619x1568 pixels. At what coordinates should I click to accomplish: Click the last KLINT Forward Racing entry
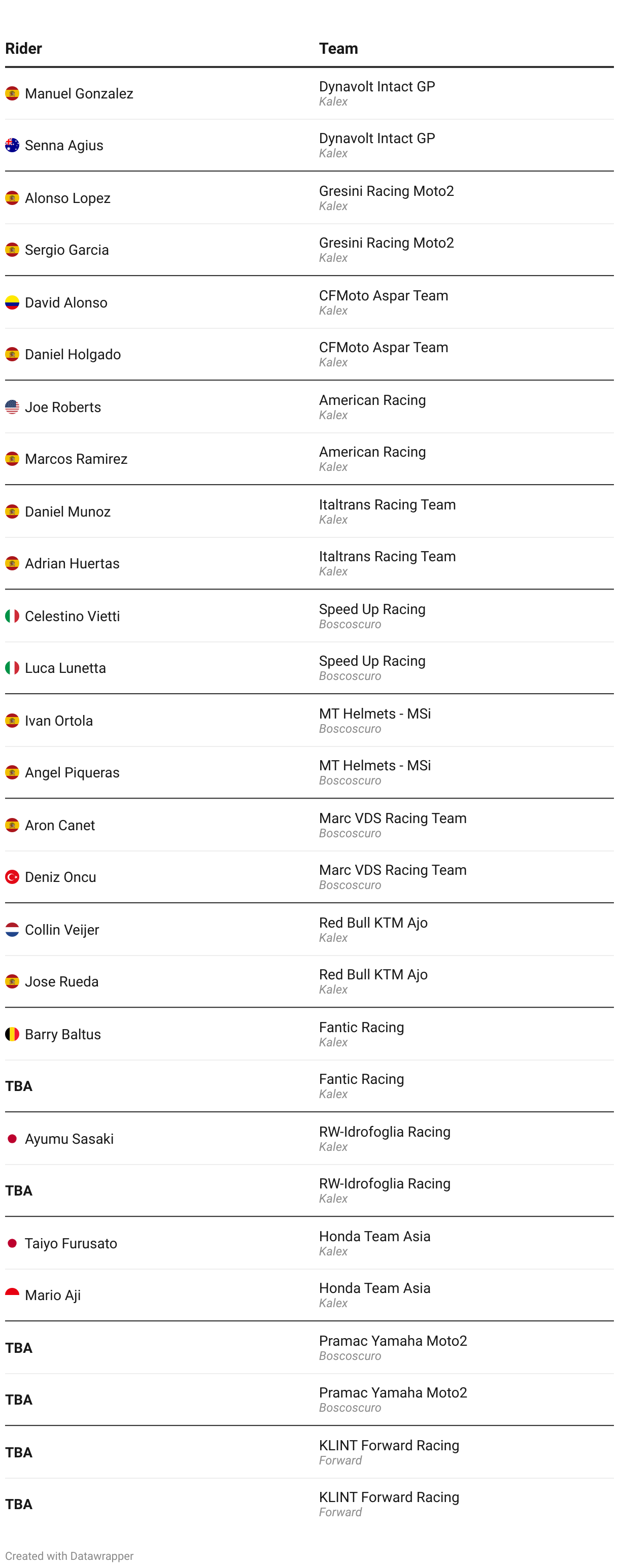[389, 1497]
